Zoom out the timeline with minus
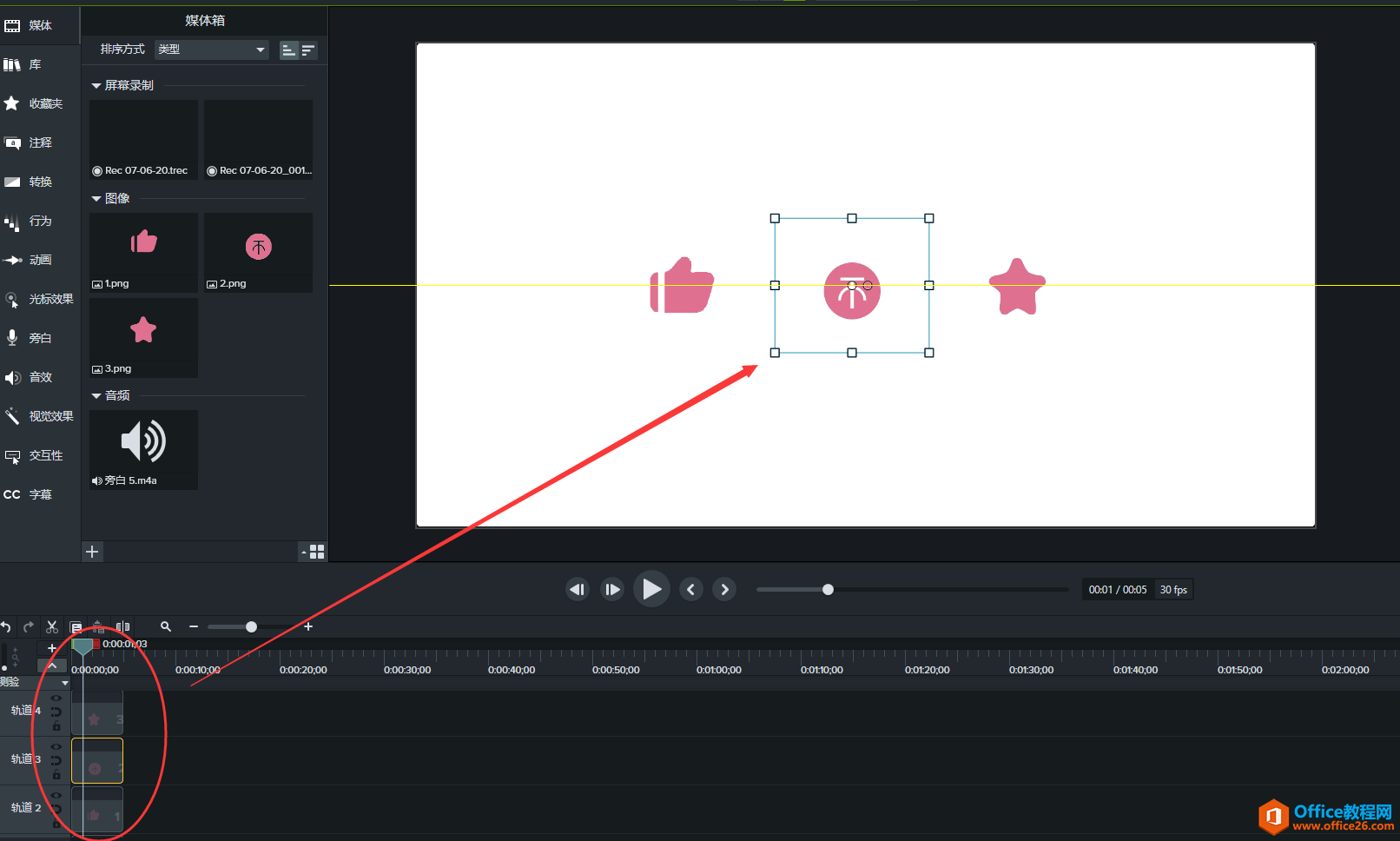This screenshot has width=1400, height=841. (x=194, y=626)
